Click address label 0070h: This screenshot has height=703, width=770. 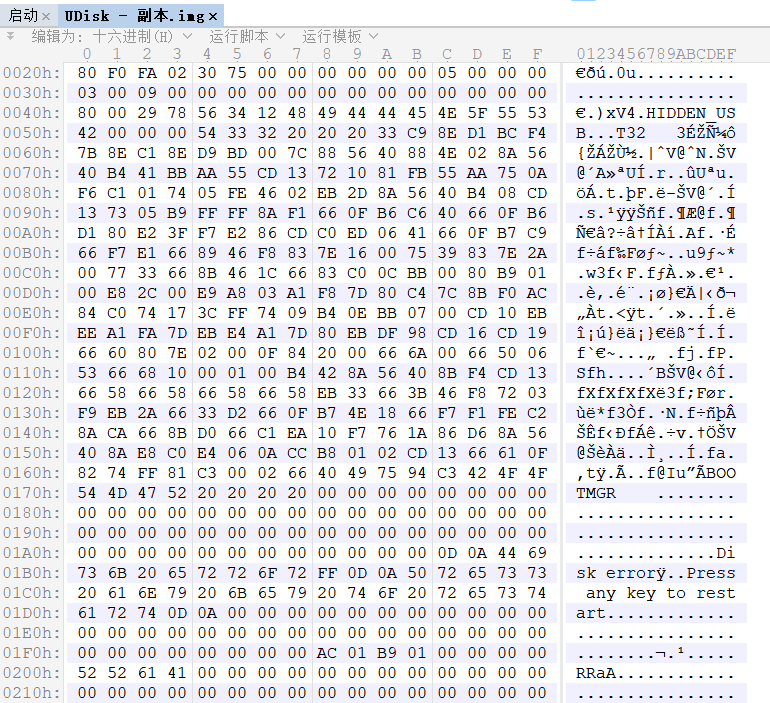31,173
